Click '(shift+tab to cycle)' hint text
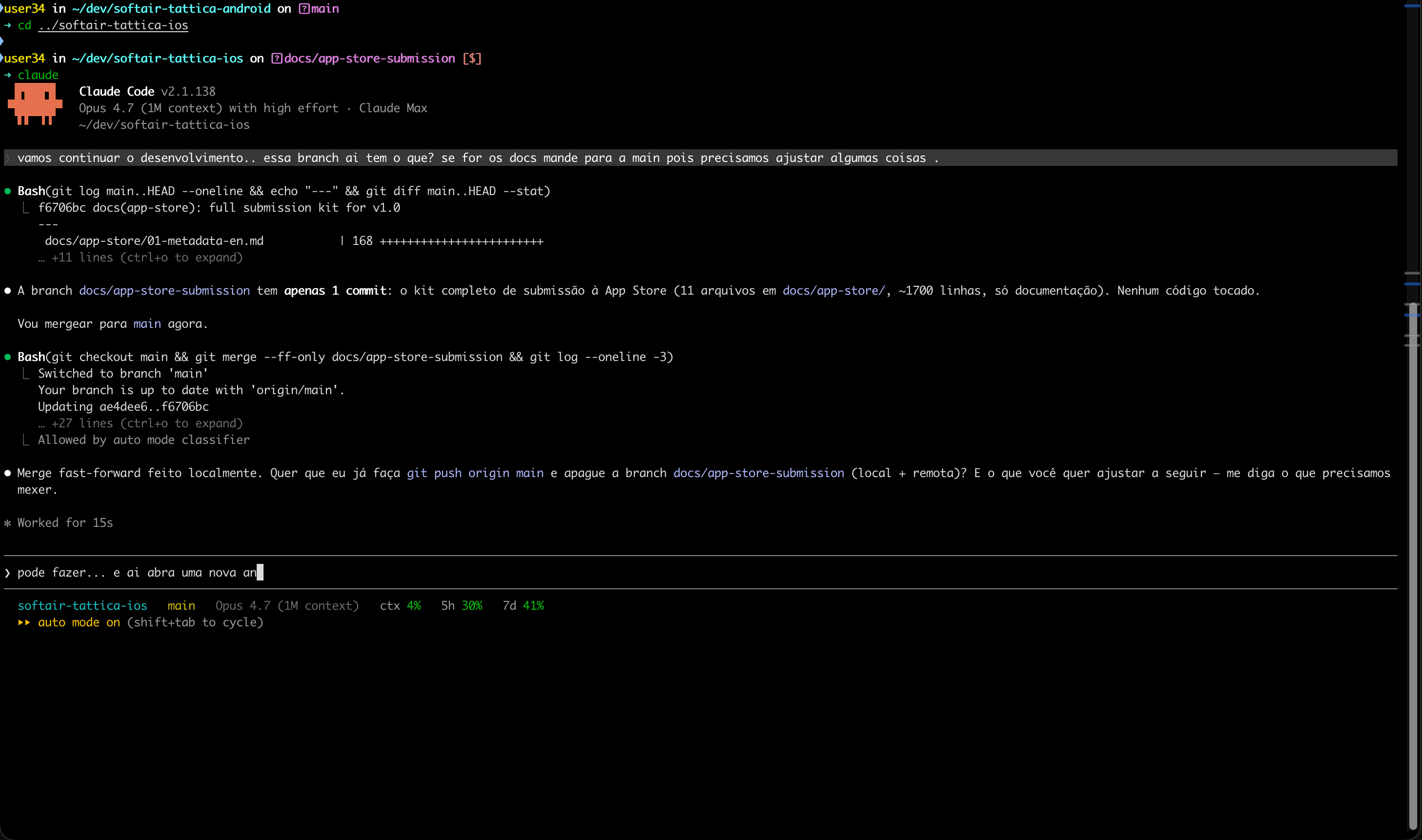 195,622
